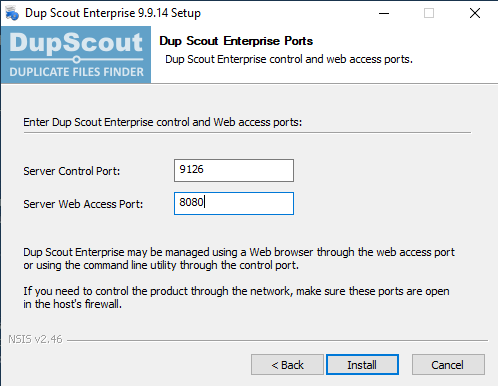Click the Dup Scout installer icon in title bar
The width and height of the screenshot is (498, 386).
click(x=12, y=13)
